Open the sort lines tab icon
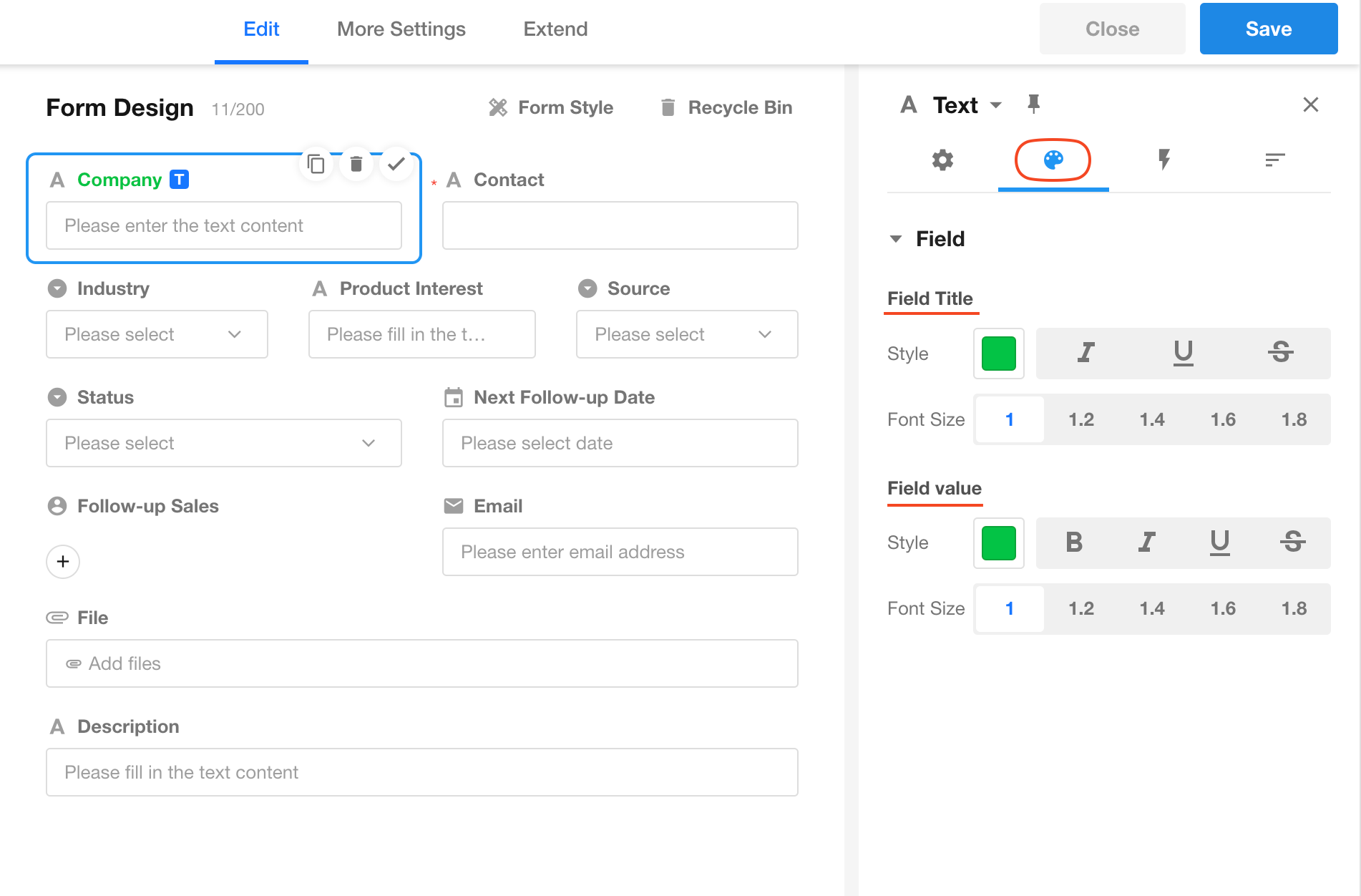The height and width of the screenshot is (896, 1361). 1274,160
